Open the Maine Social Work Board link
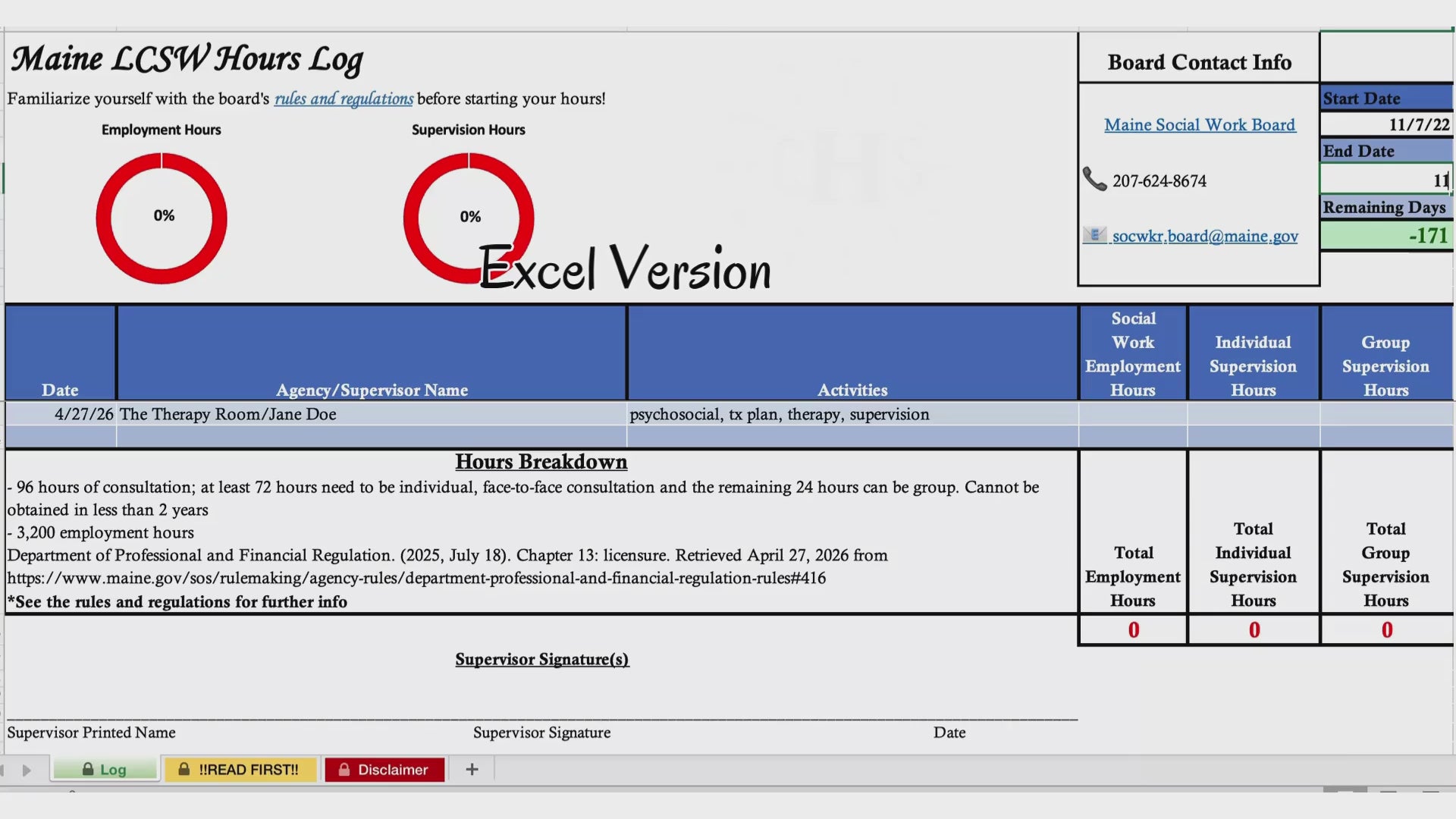 point(1200,124)
